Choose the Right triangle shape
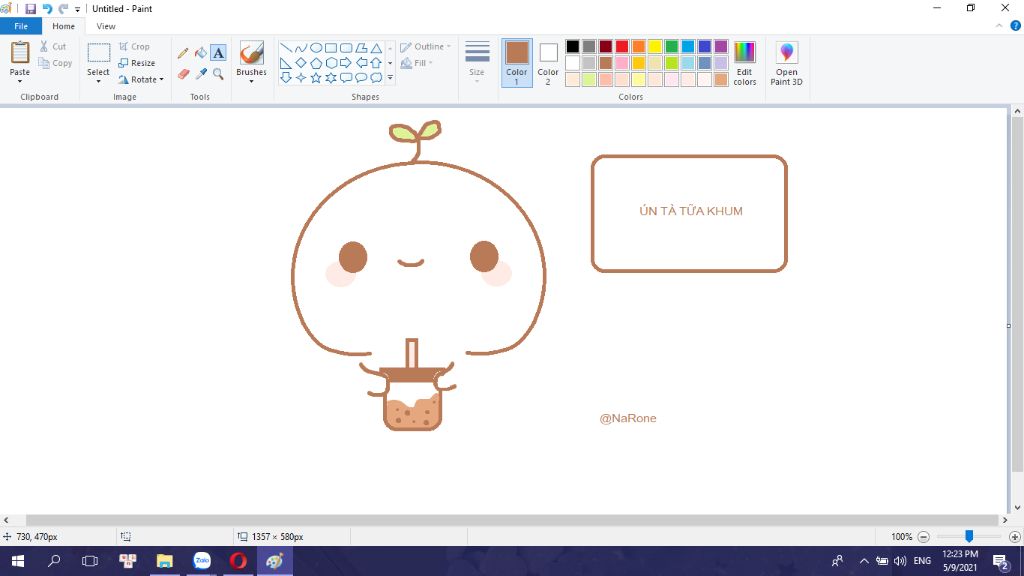Image resolution: width=1024 pixels, height=576 pixels. click(x=285, y=63)
